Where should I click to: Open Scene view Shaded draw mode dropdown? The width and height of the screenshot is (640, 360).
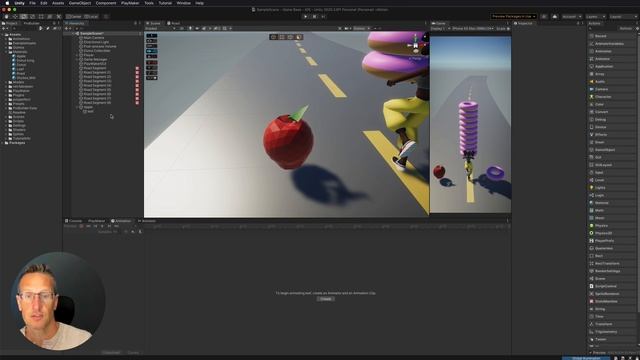160,29
